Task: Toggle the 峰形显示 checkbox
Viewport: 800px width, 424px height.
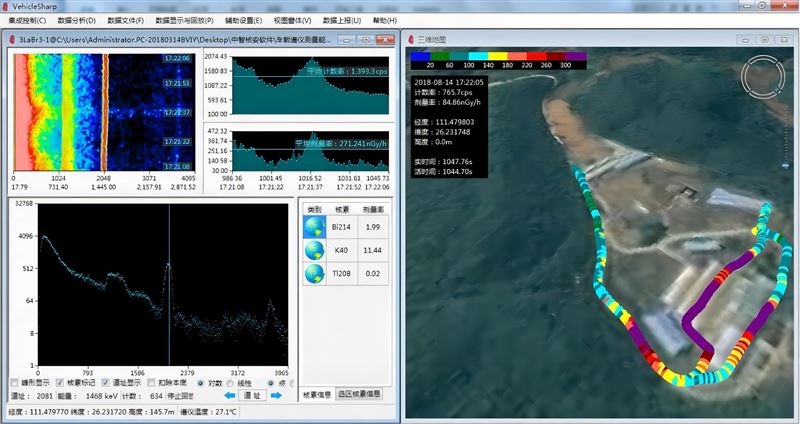Action: point(14,382)
